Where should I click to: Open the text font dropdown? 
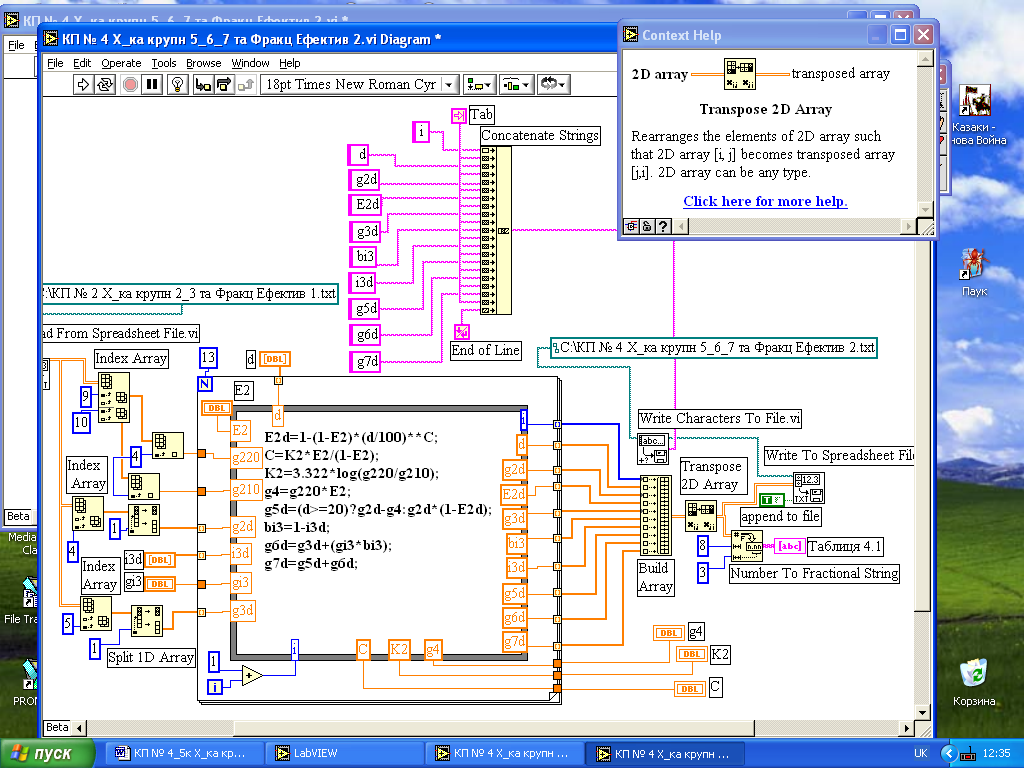[359, 84]
